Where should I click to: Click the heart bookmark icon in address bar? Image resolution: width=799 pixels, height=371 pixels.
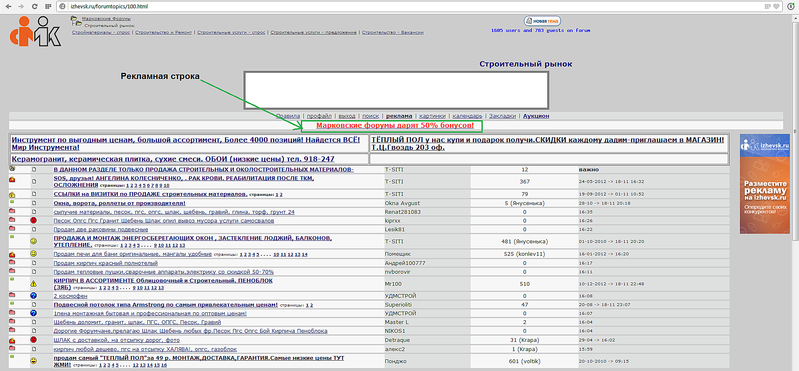[776, 6]
